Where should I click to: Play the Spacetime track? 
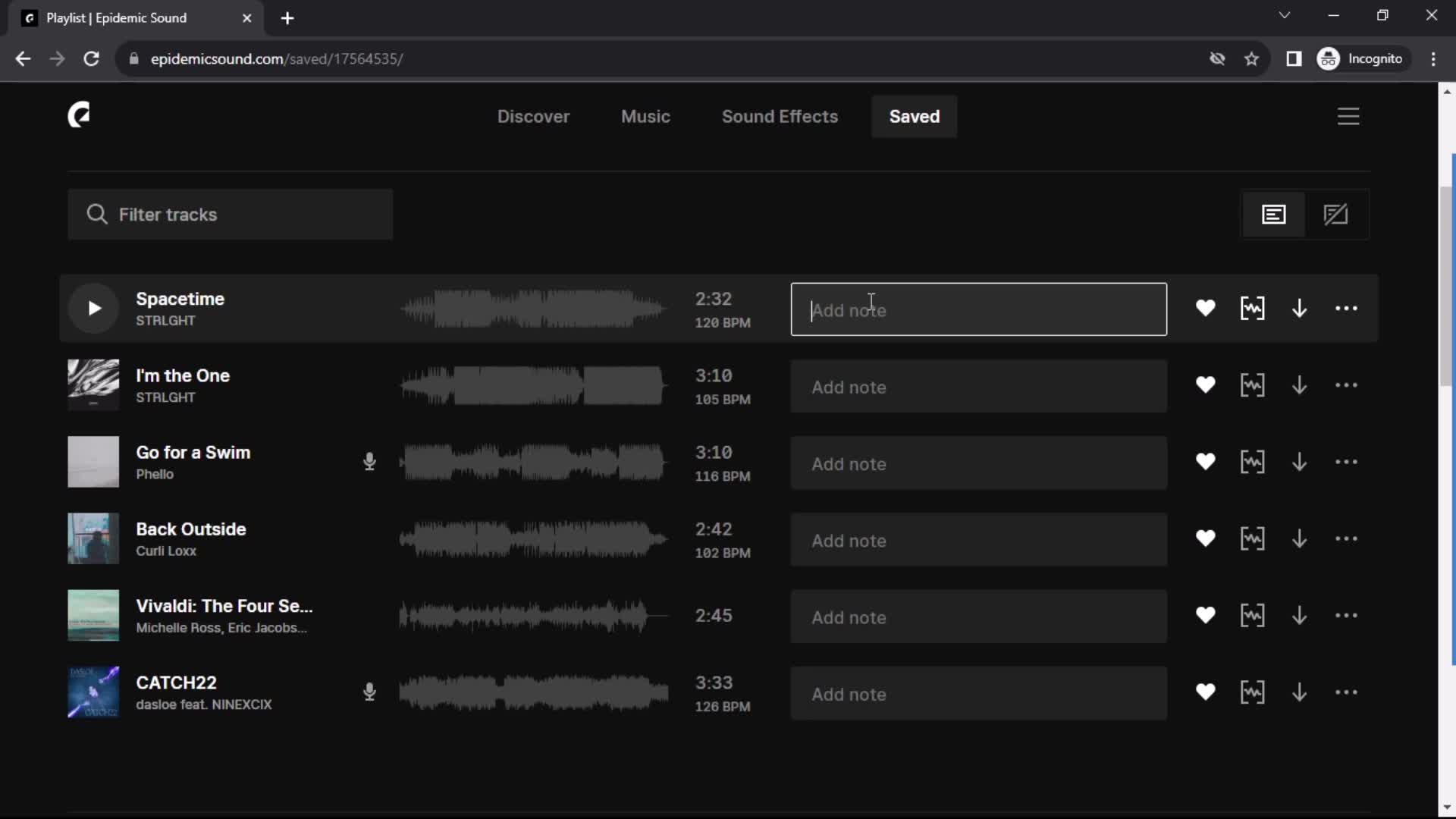tap(93, 309)
